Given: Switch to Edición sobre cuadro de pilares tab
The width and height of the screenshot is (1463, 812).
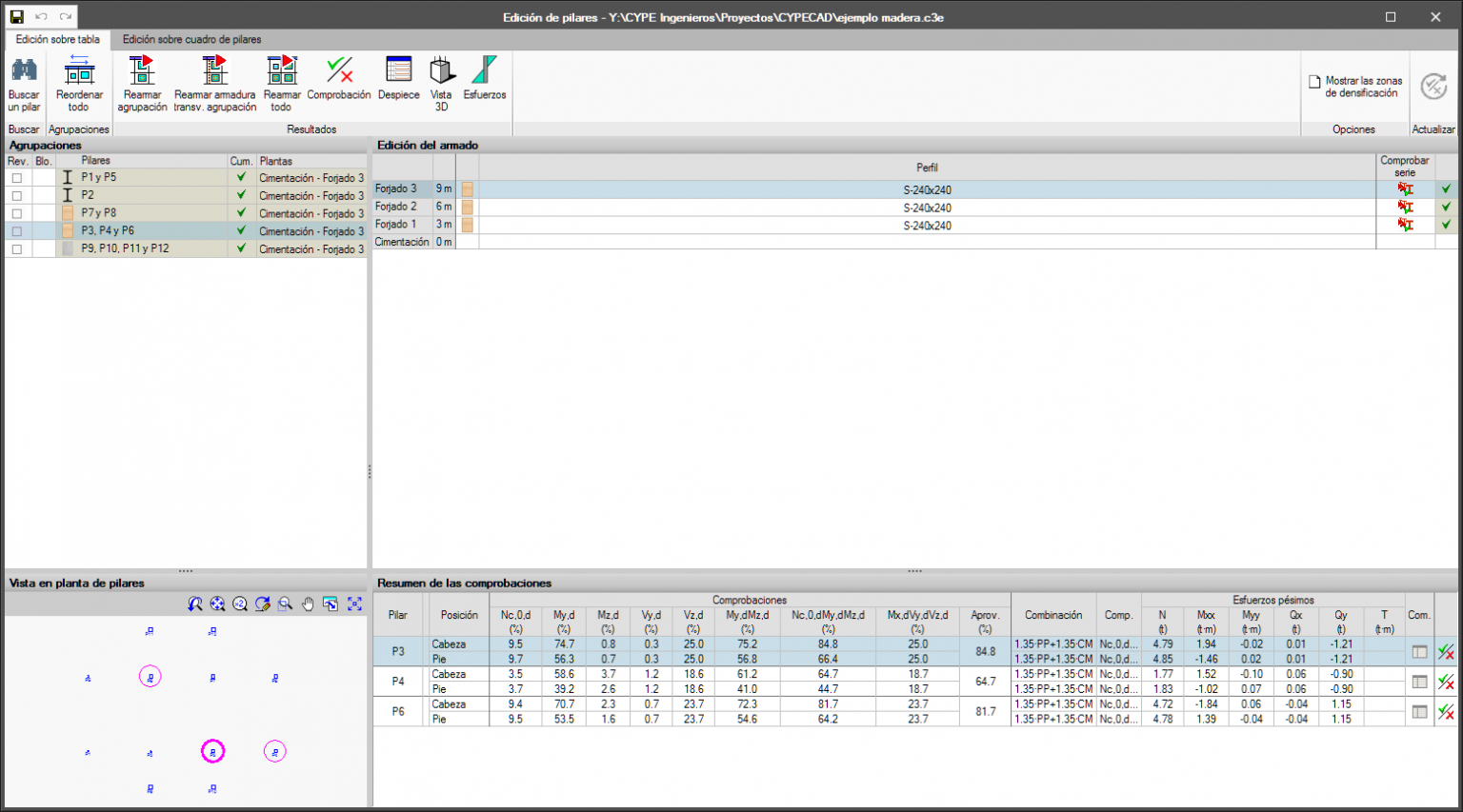Looking at the screenshot, I should 191,40.
